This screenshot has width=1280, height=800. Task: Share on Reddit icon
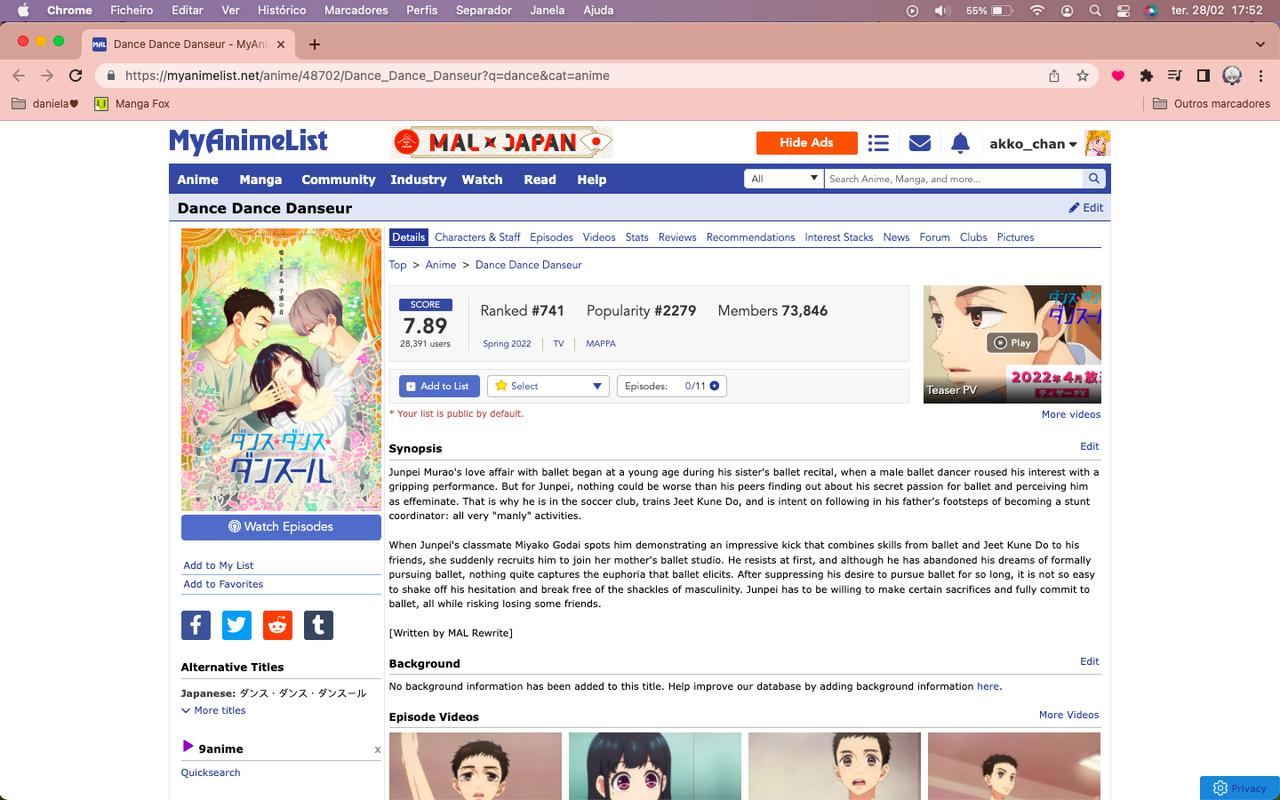coord(278,625)
